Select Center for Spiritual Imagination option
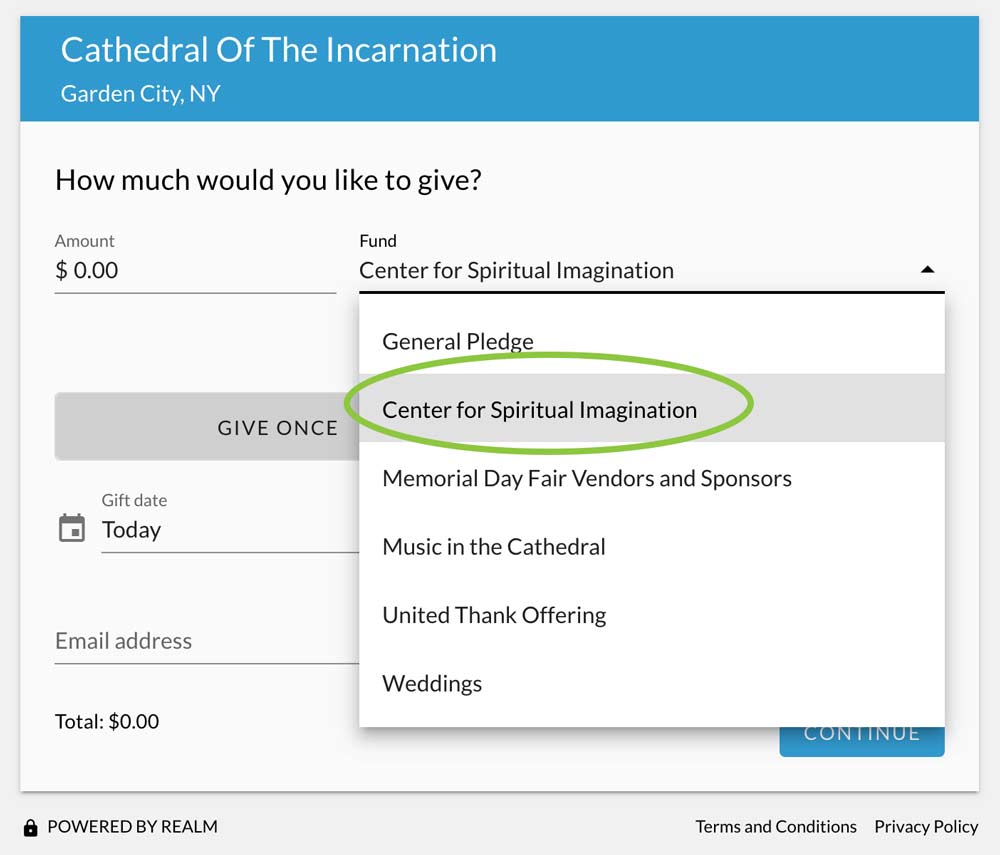 click(651, 409)
